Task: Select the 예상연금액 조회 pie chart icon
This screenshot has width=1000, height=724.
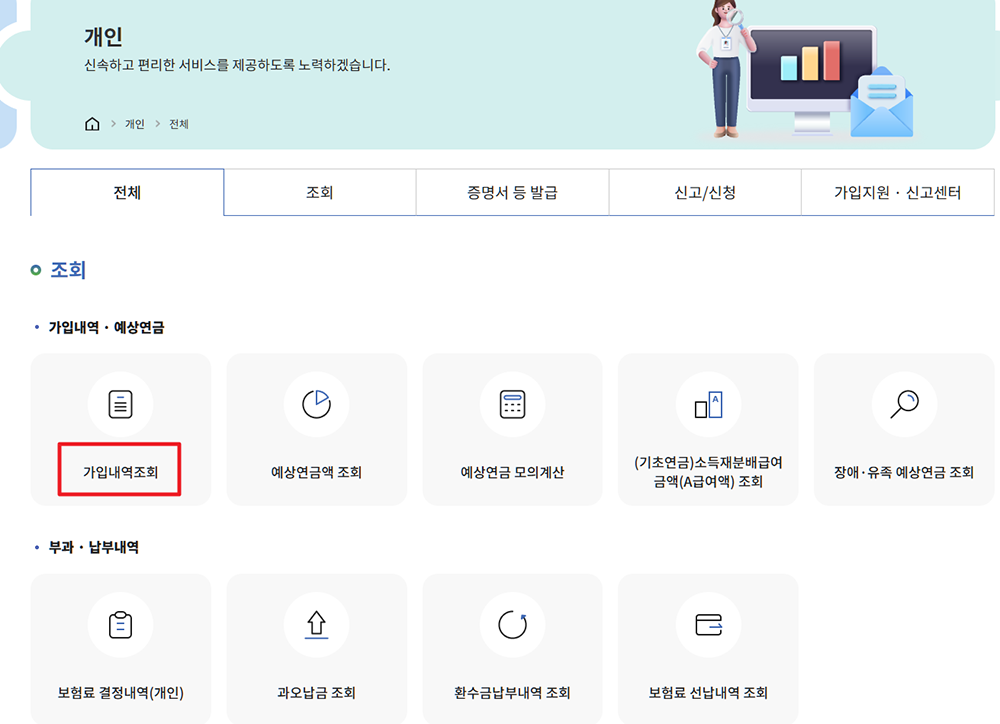Action: [316, 405]
